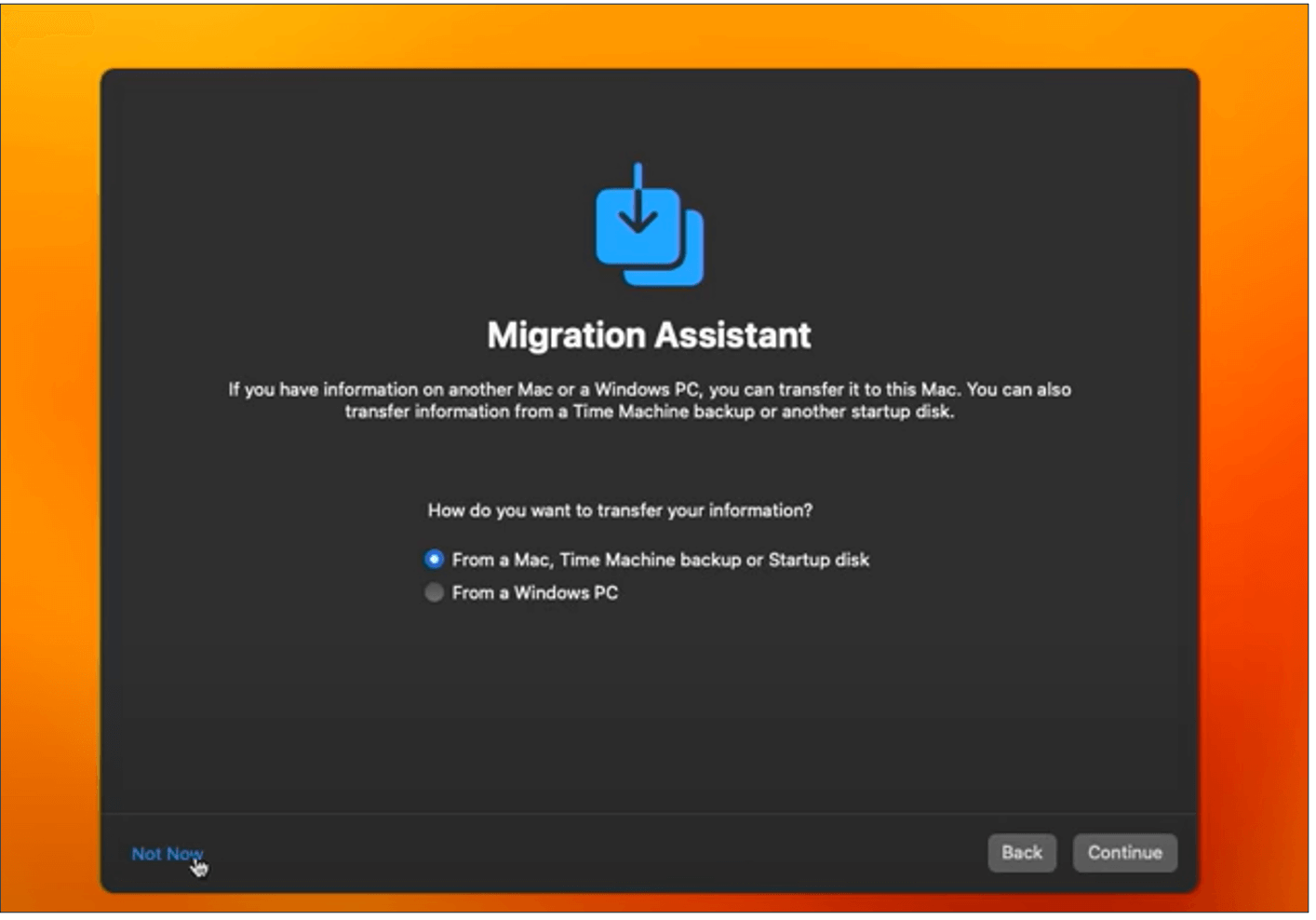Click the Migration Assistant download icon
This screenshot has width=1316, height=920.
click(x=650, y=225)
